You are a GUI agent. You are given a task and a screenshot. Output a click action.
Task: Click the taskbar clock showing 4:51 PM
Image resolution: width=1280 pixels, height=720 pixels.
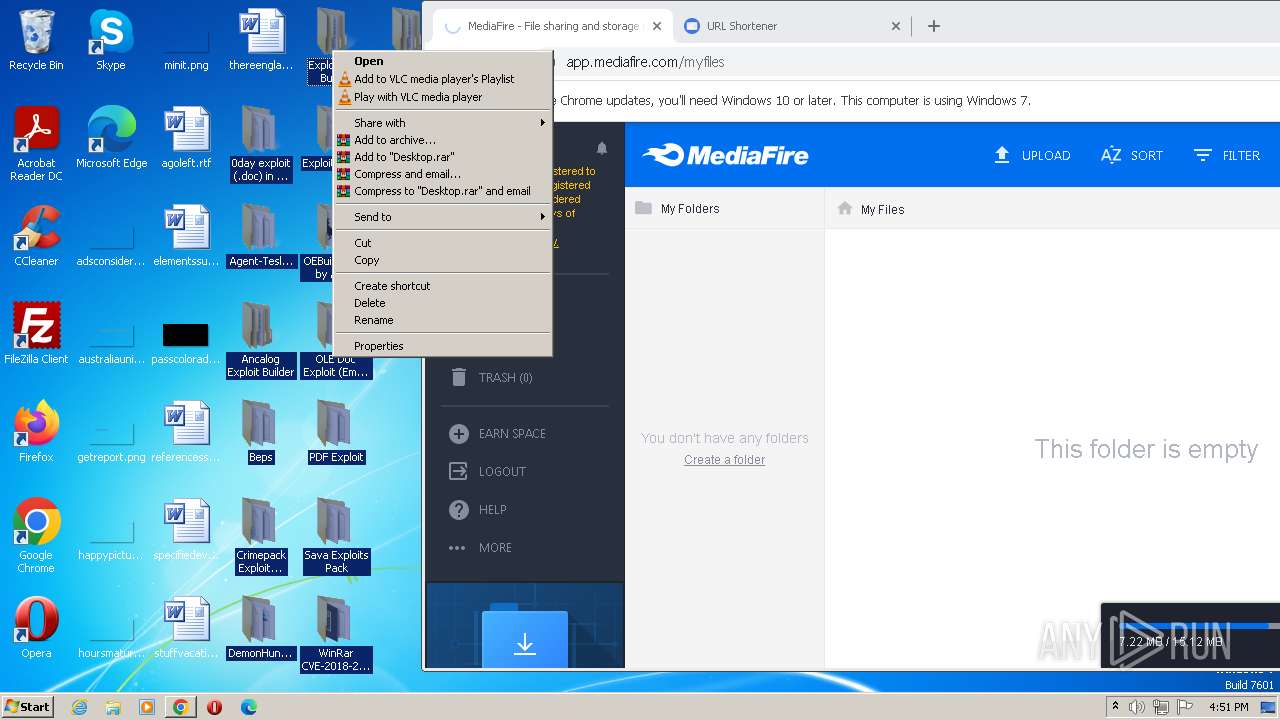(x=1228, y=707)
